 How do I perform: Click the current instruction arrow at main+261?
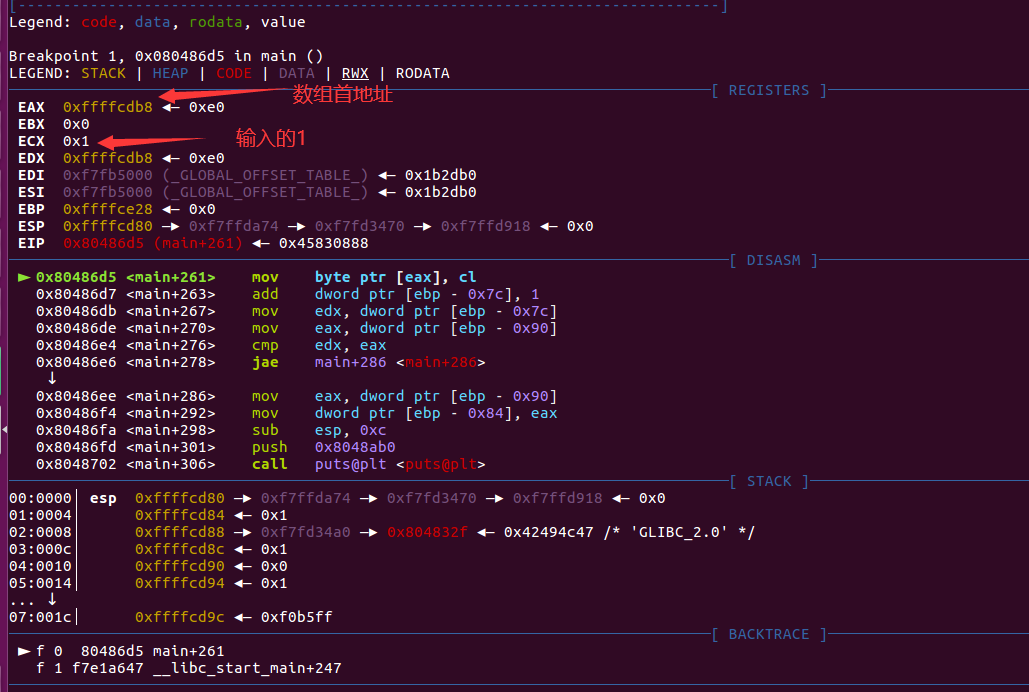[24, 278]
